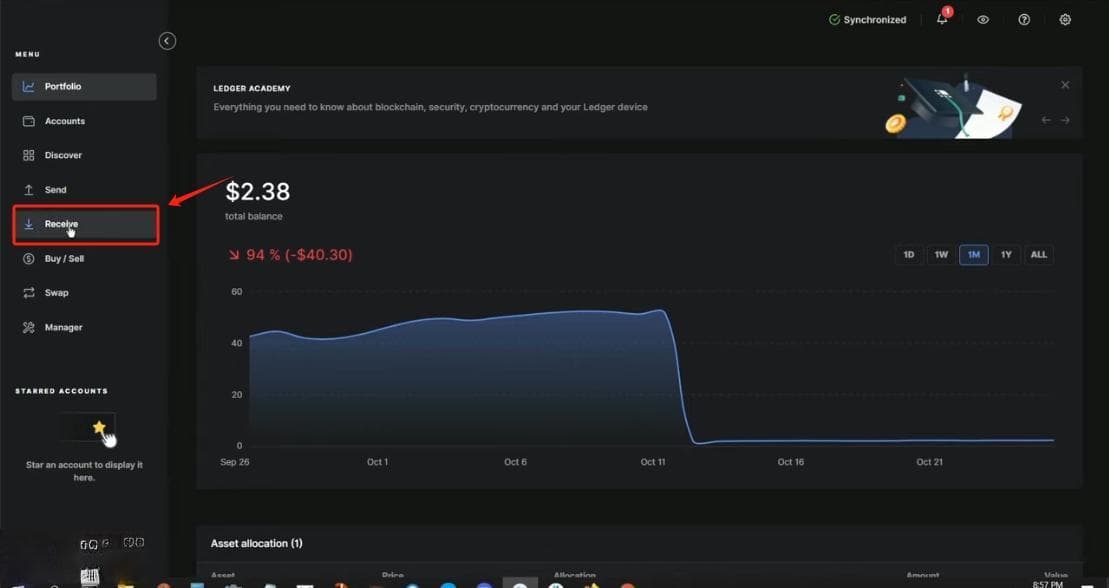Click the 20 y-axis label
Viewport: 1109px width, 588px height.
coord(237,395)
